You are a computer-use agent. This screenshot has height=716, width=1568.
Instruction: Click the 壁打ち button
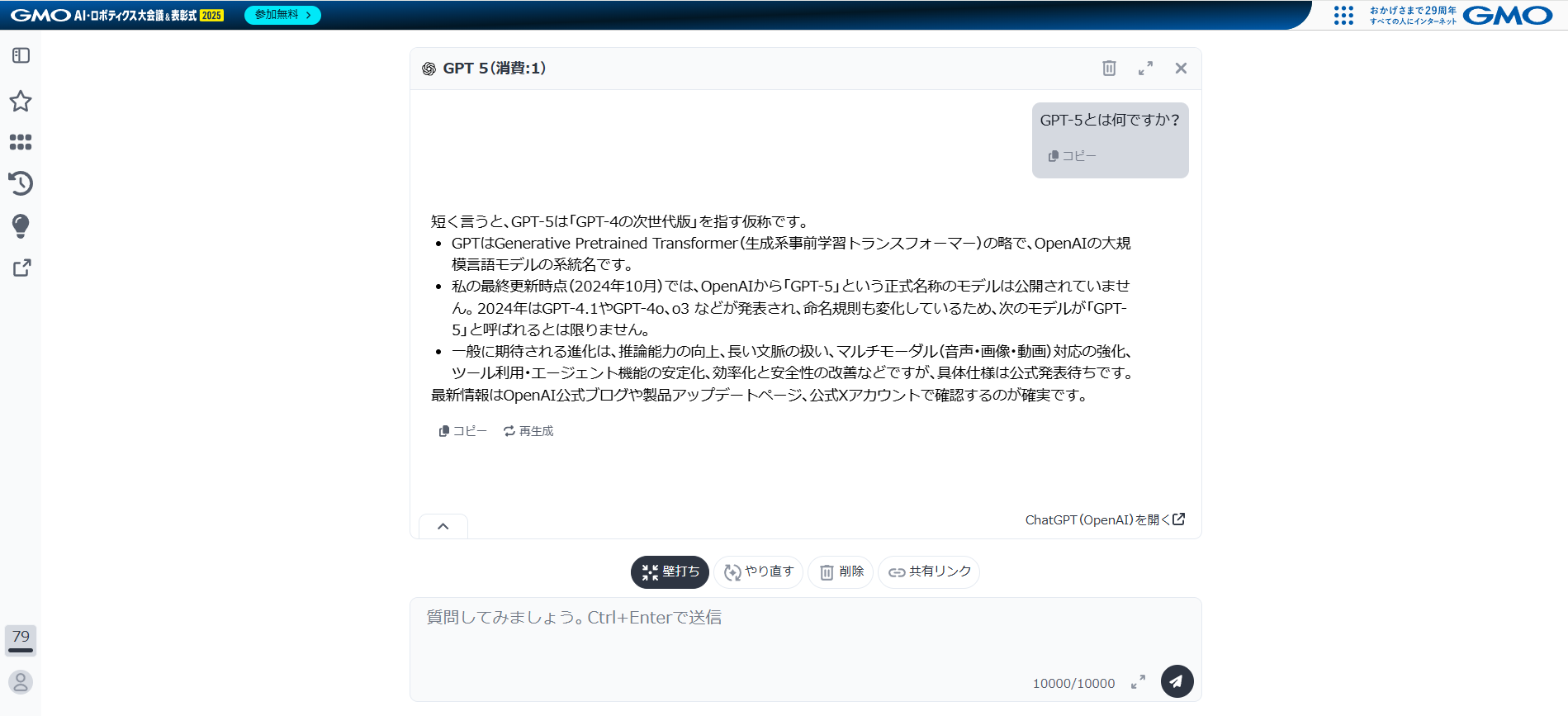click(x=670, y=571)
